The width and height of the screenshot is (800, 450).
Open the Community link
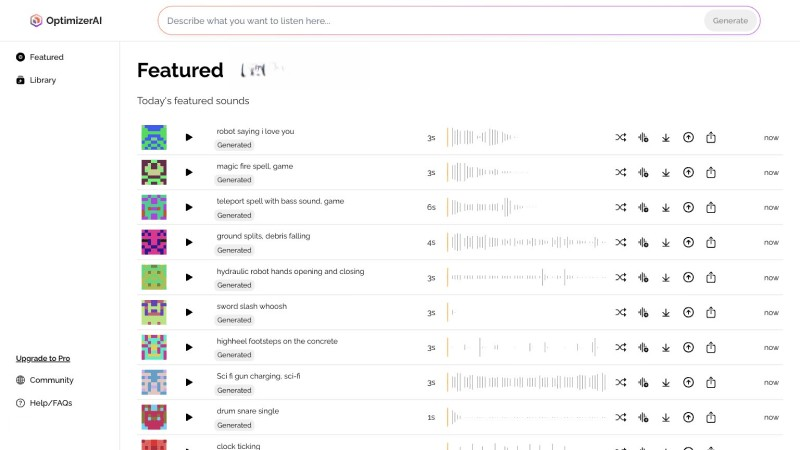pyautogui.click(x=51, y=380)
